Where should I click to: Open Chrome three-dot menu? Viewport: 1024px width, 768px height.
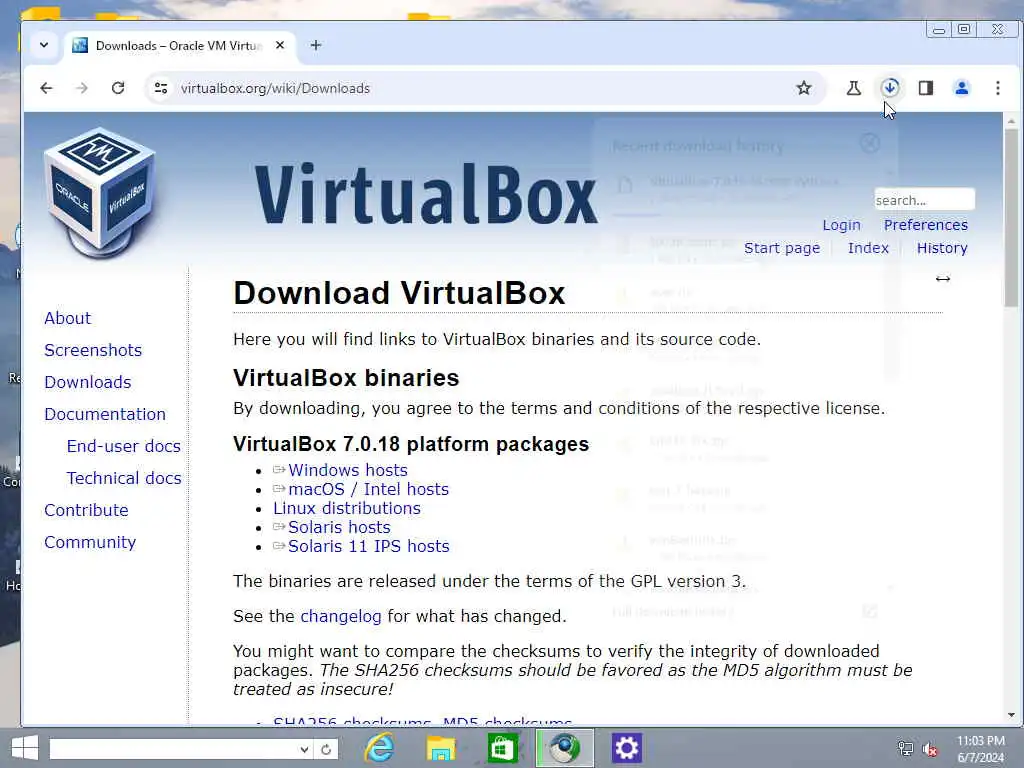point(998,88)
